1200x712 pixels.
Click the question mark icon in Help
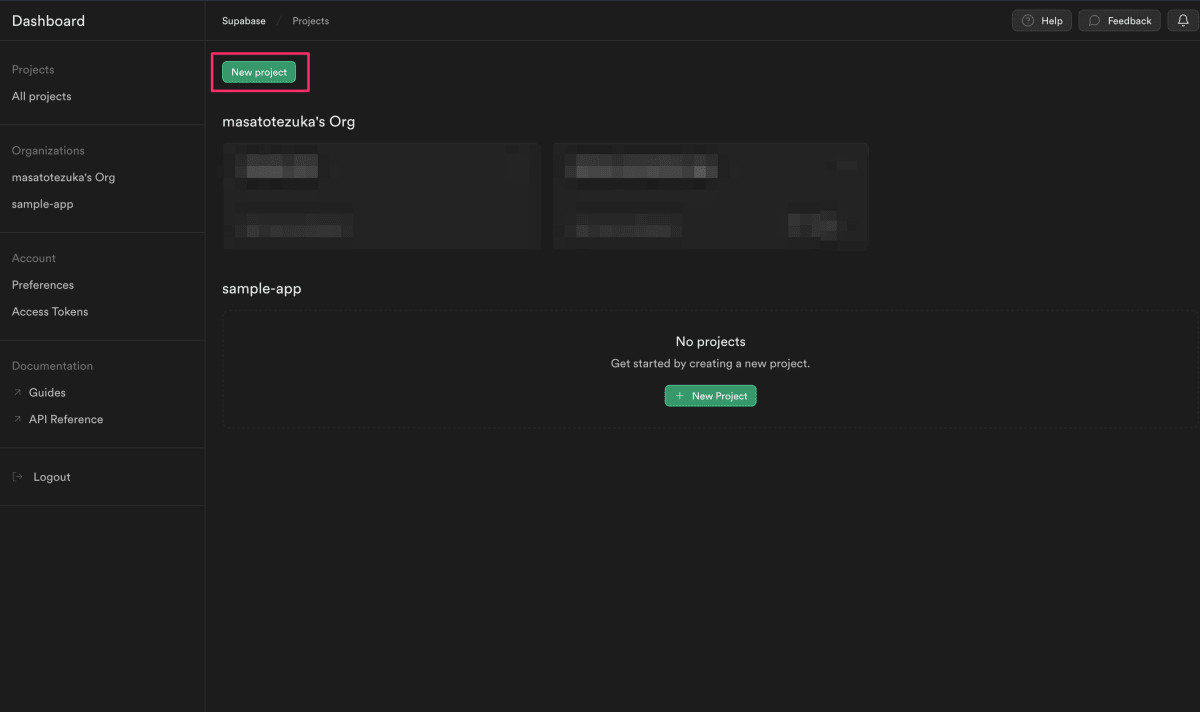point(1028,21)
